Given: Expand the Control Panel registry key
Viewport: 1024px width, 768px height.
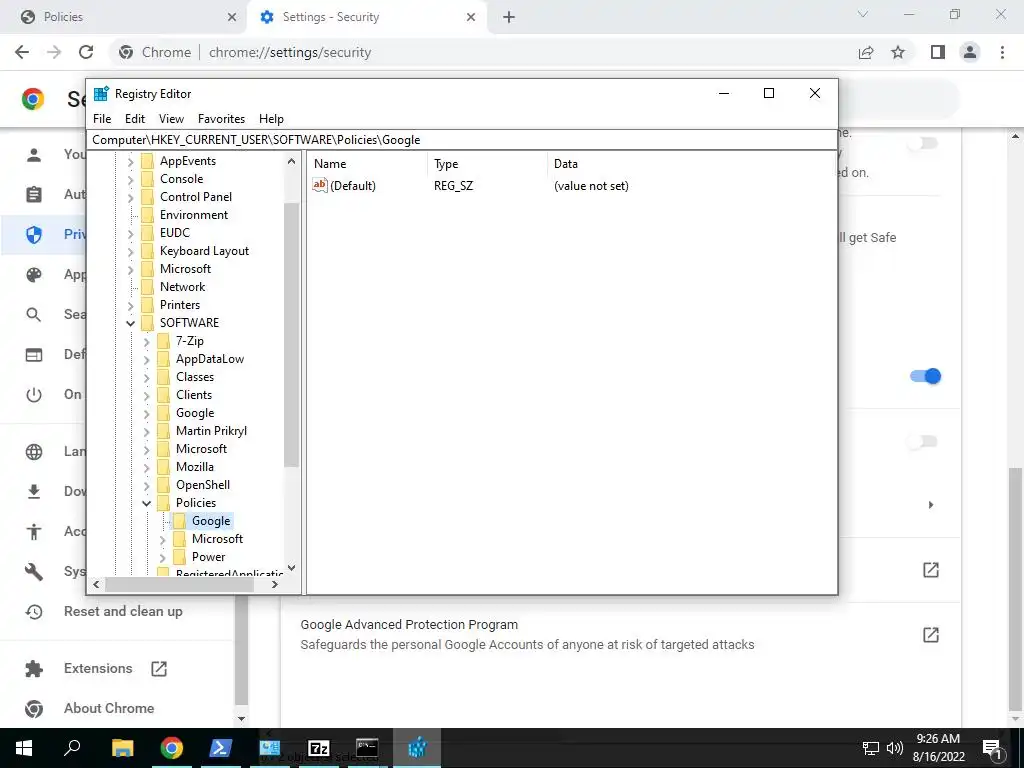Looking at the screenshot, I should (131, 197).
